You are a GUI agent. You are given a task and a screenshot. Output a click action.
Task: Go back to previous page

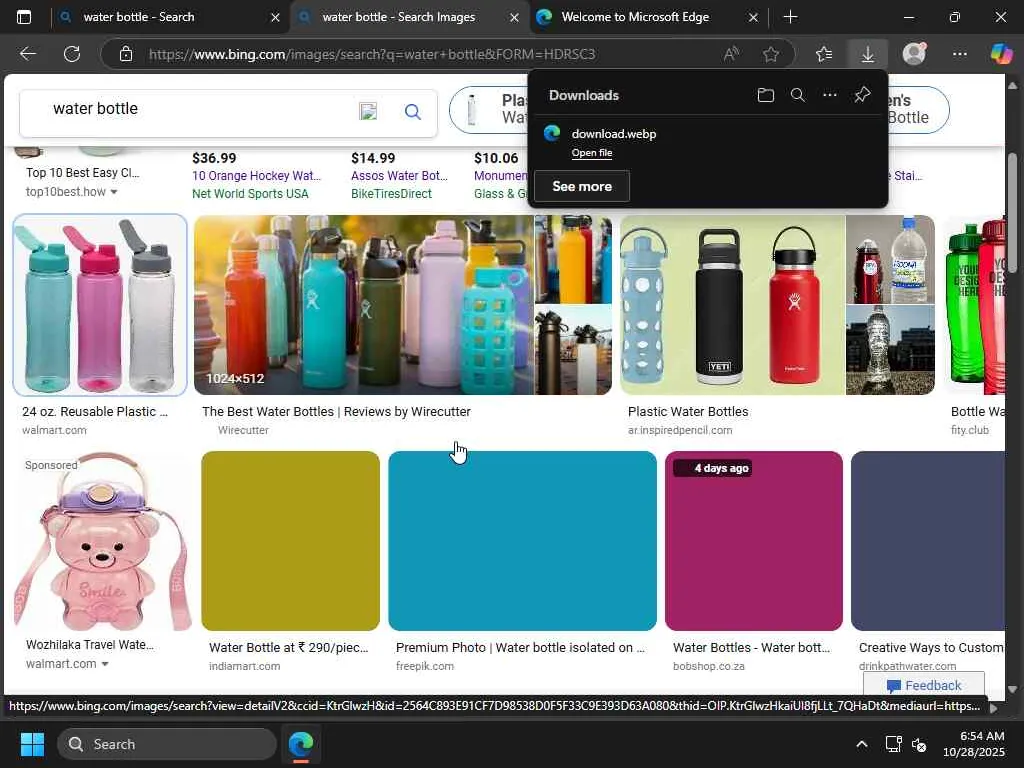(x=28, y=54)
